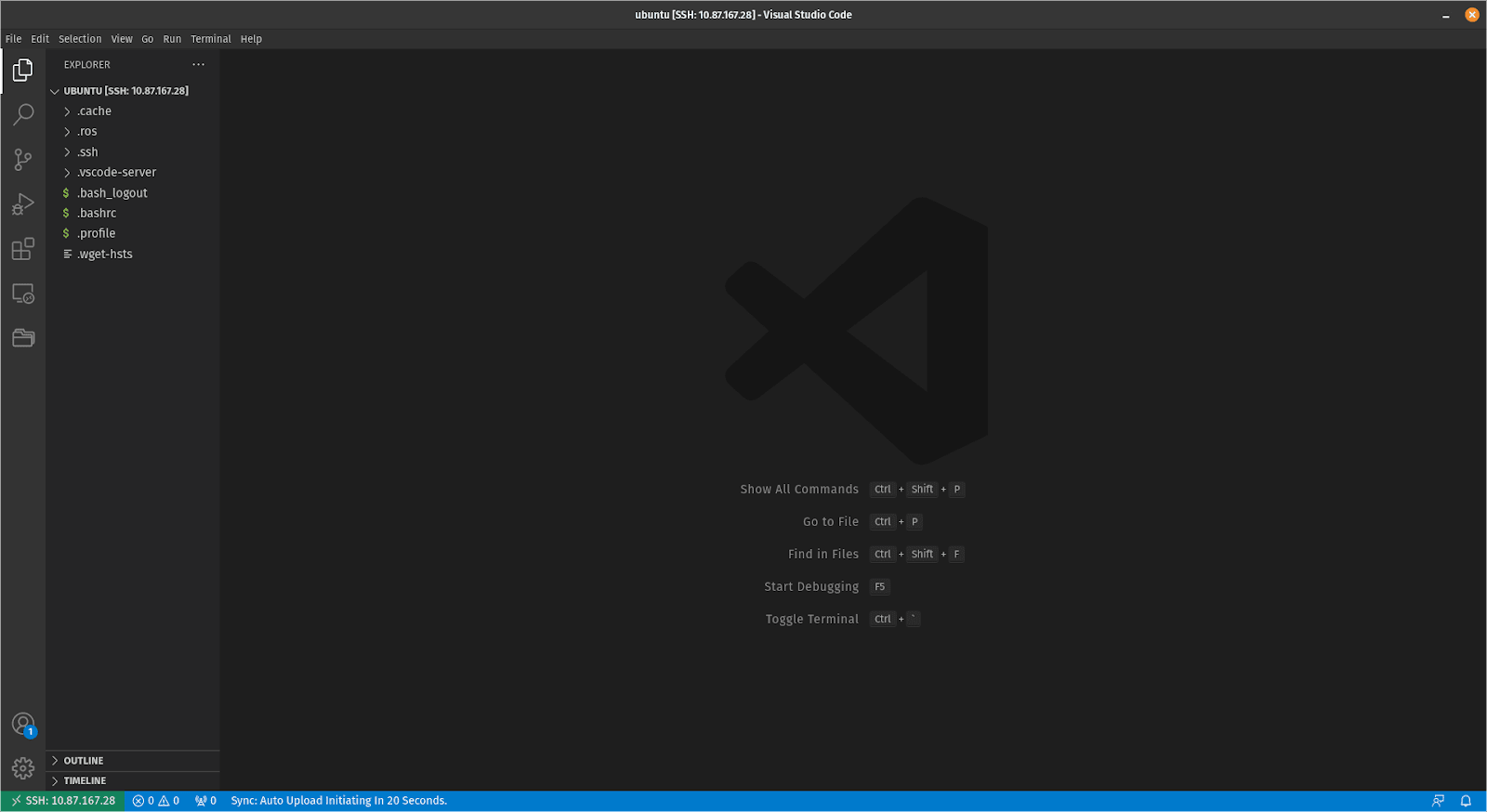Open the View menu
The height and width of the screenshot is (812, 1487).
point(122,39)
